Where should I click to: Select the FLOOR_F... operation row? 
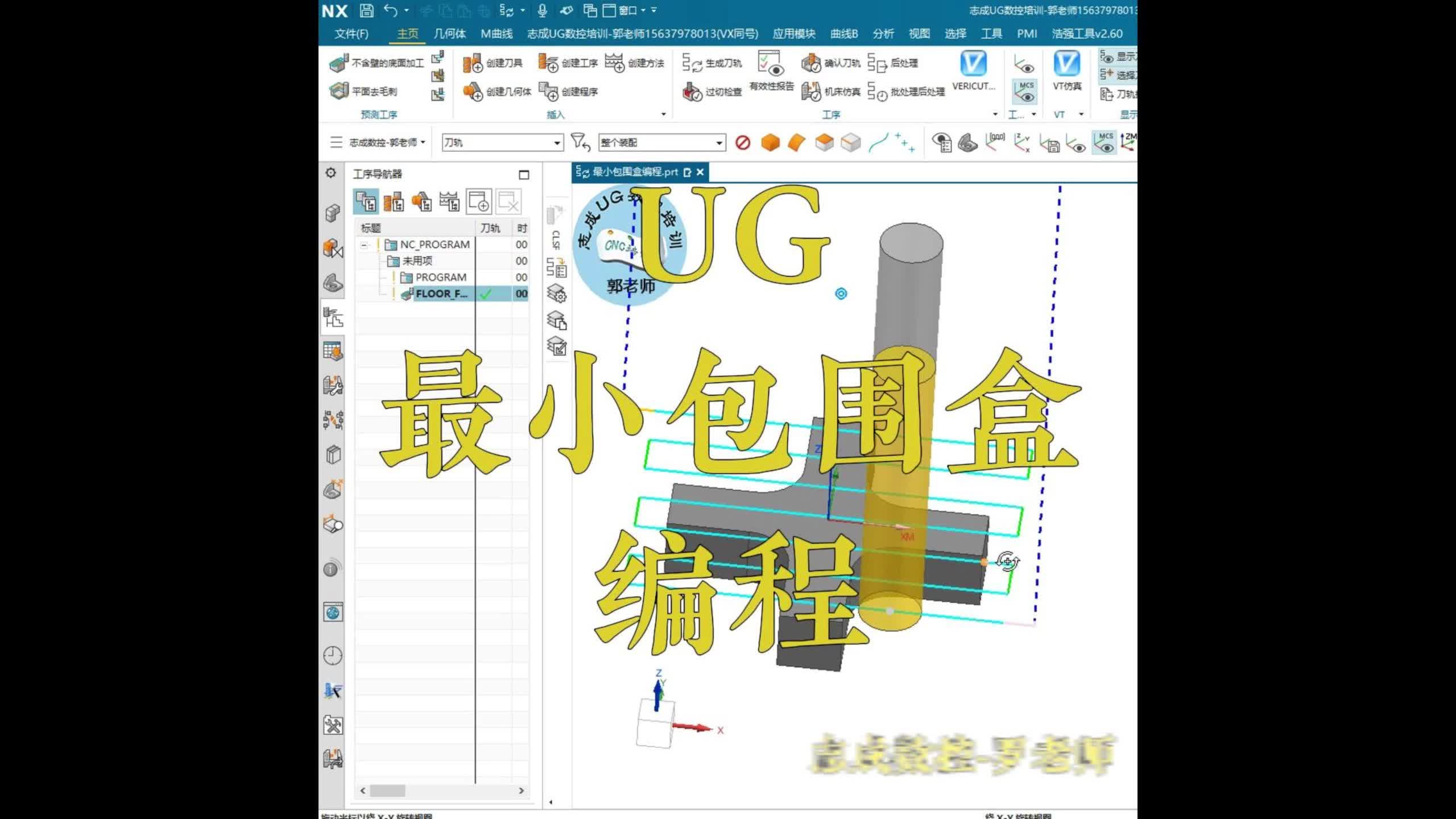(x=442, y=294)
